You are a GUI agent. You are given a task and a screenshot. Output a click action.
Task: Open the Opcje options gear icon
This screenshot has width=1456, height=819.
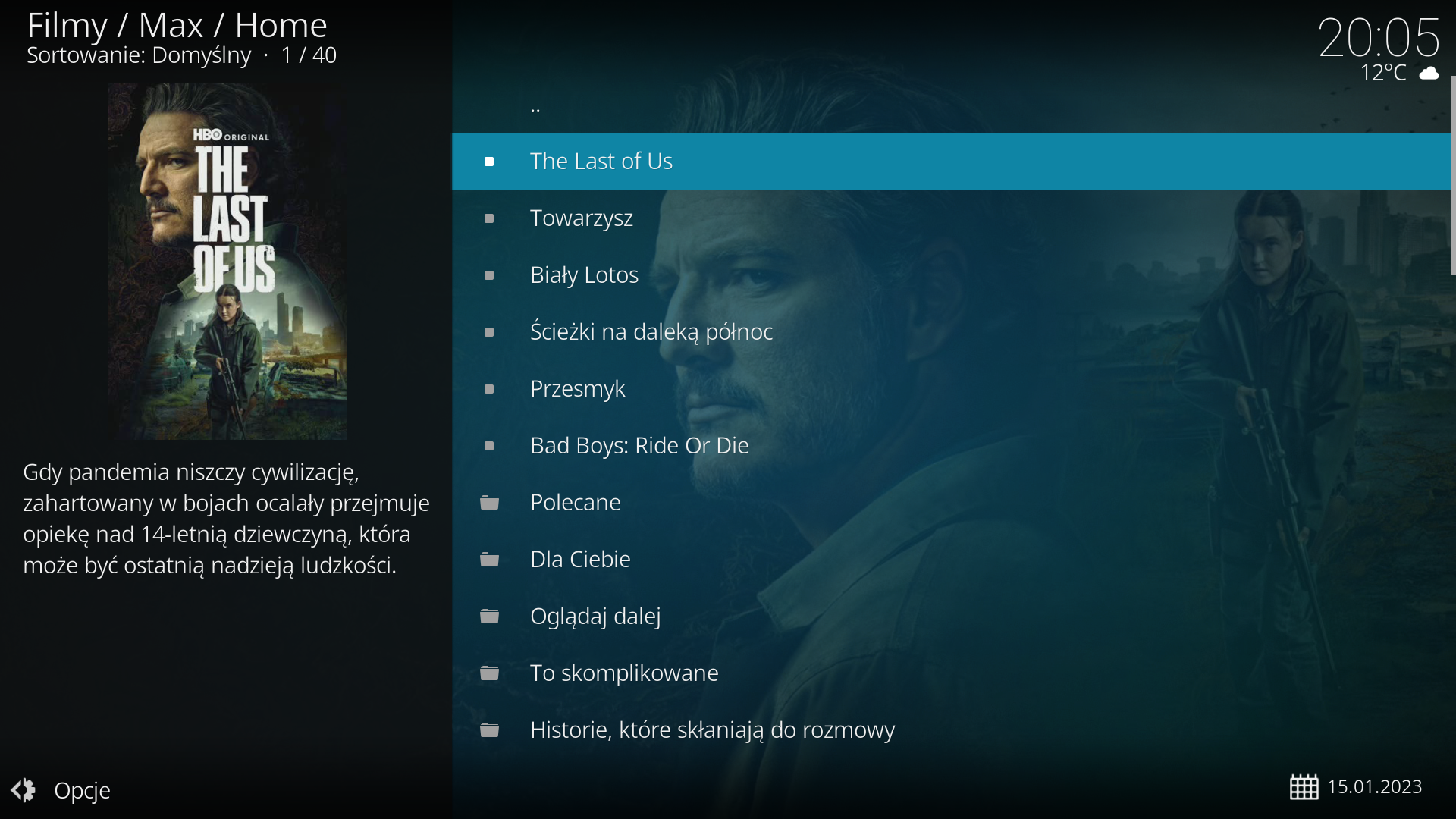tap(23, 790)
